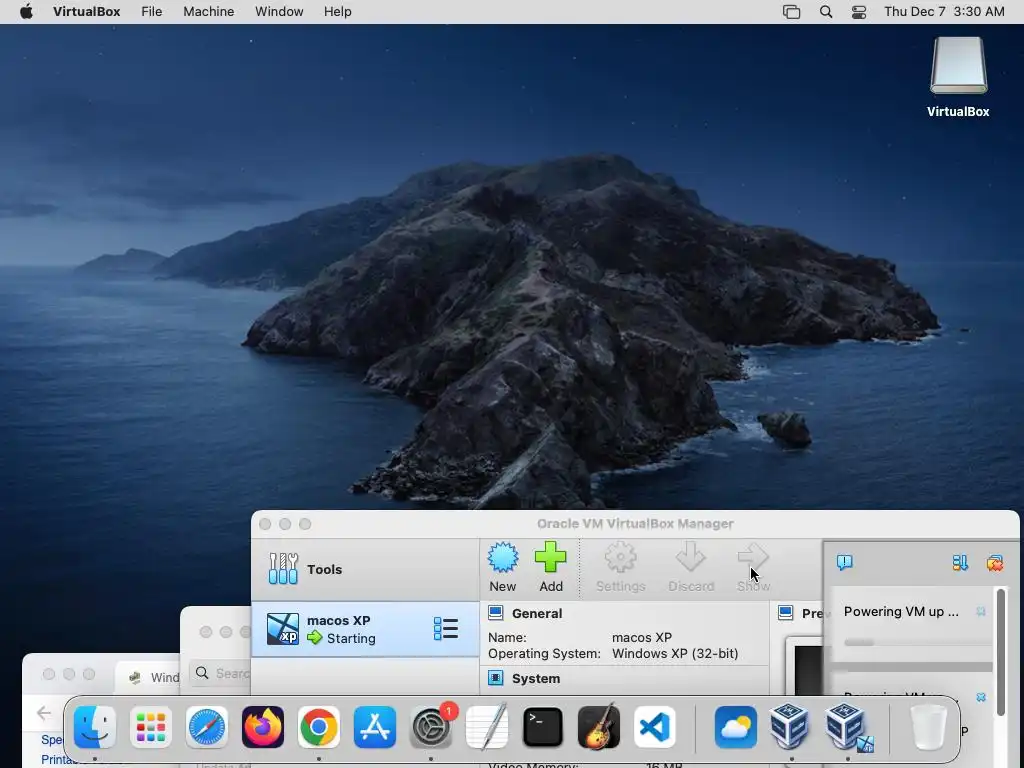Launch GarageBand from the Dock
Viewport: 1024px width, 768px height.
[x=599, y=727]
